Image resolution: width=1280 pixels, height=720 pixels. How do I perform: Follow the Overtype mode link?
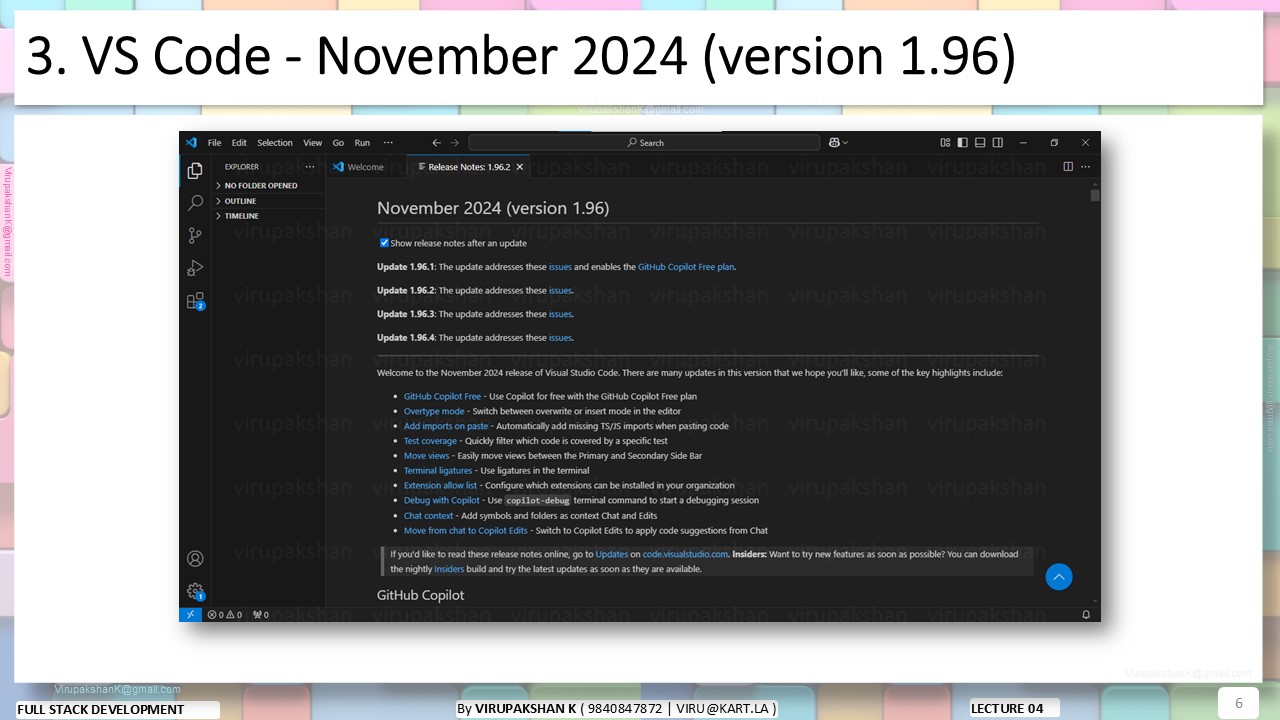[434, 411]
